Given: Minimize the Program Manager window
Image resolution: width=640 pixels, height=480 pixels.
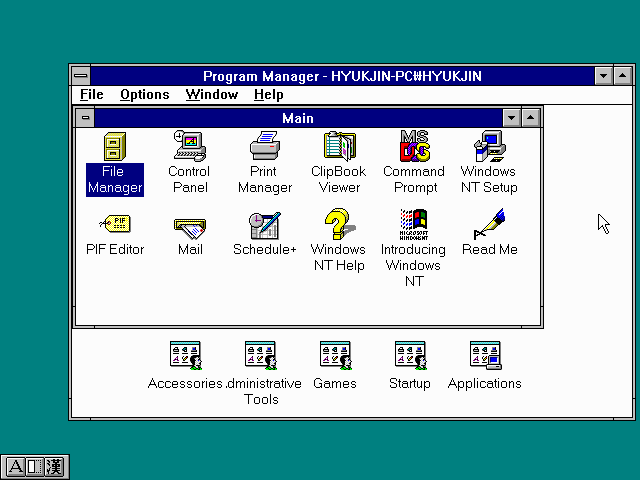Looking at the screenshot, I should tap(603, 76).
